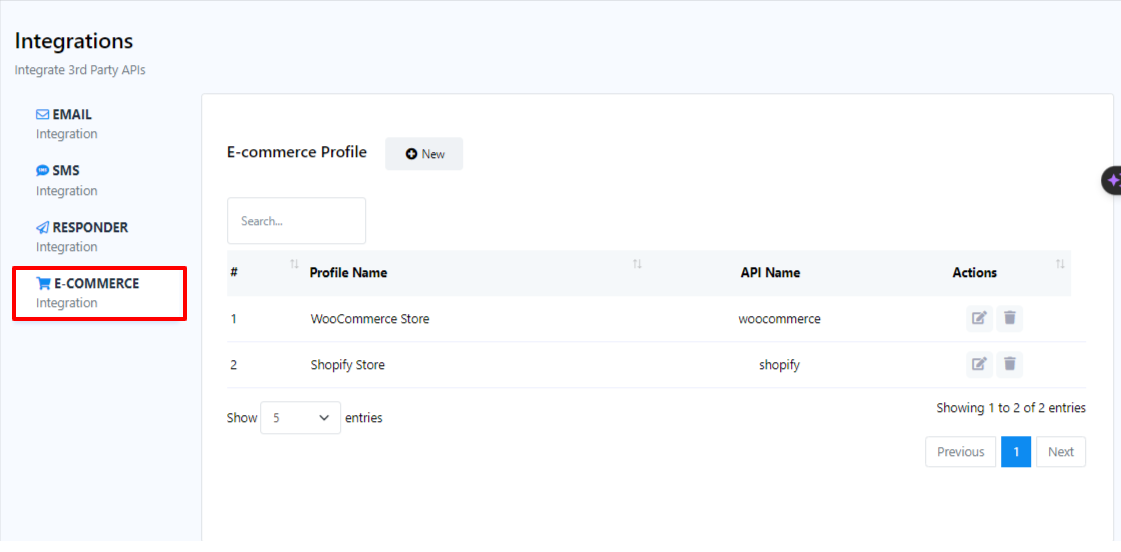Click the API Name column header

(x=770, y=273)
